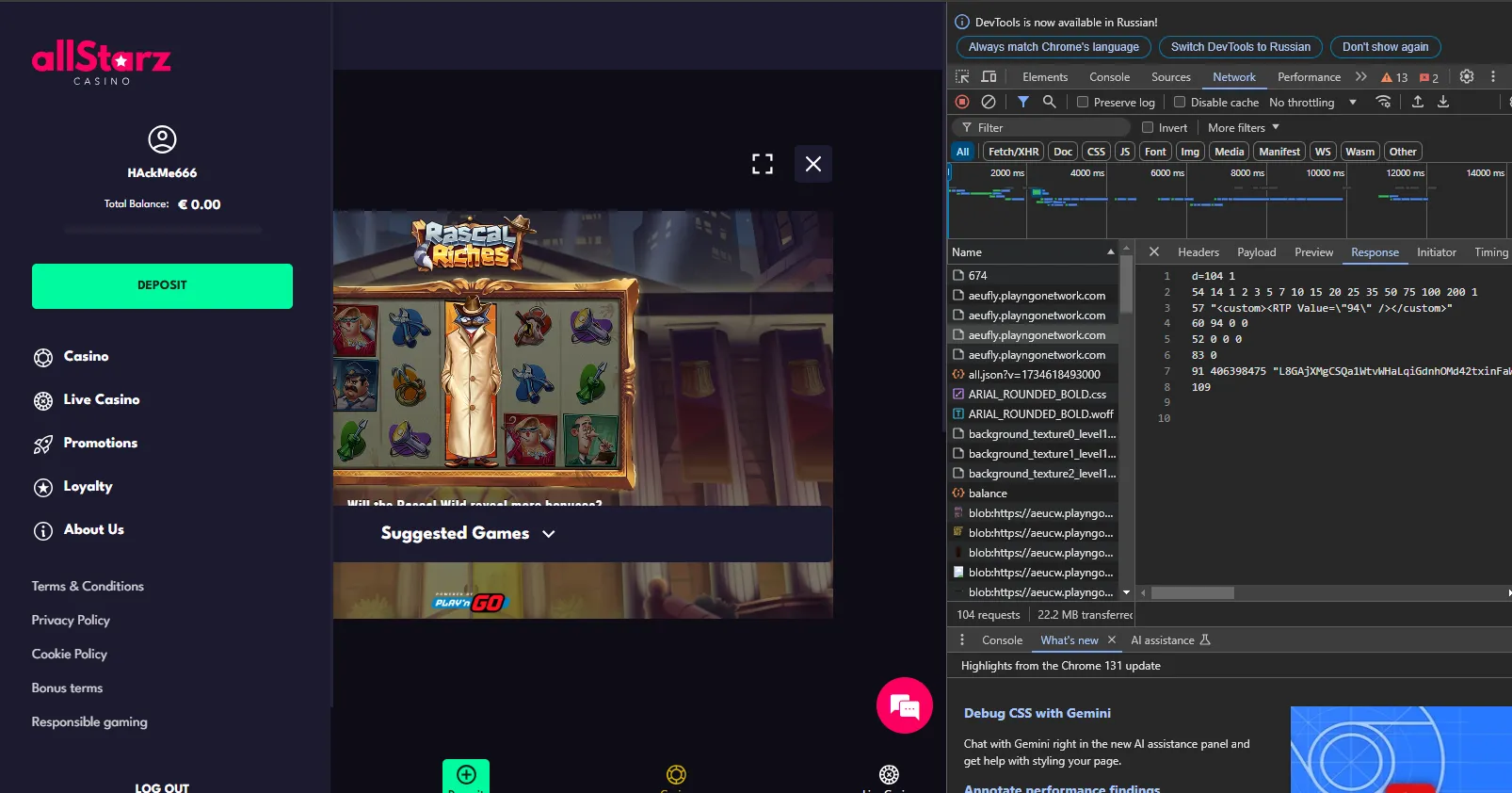Open the DevTools customize three-dot menu
This screenshot has height=793, width=1512.
click(x=1493, y=77)
